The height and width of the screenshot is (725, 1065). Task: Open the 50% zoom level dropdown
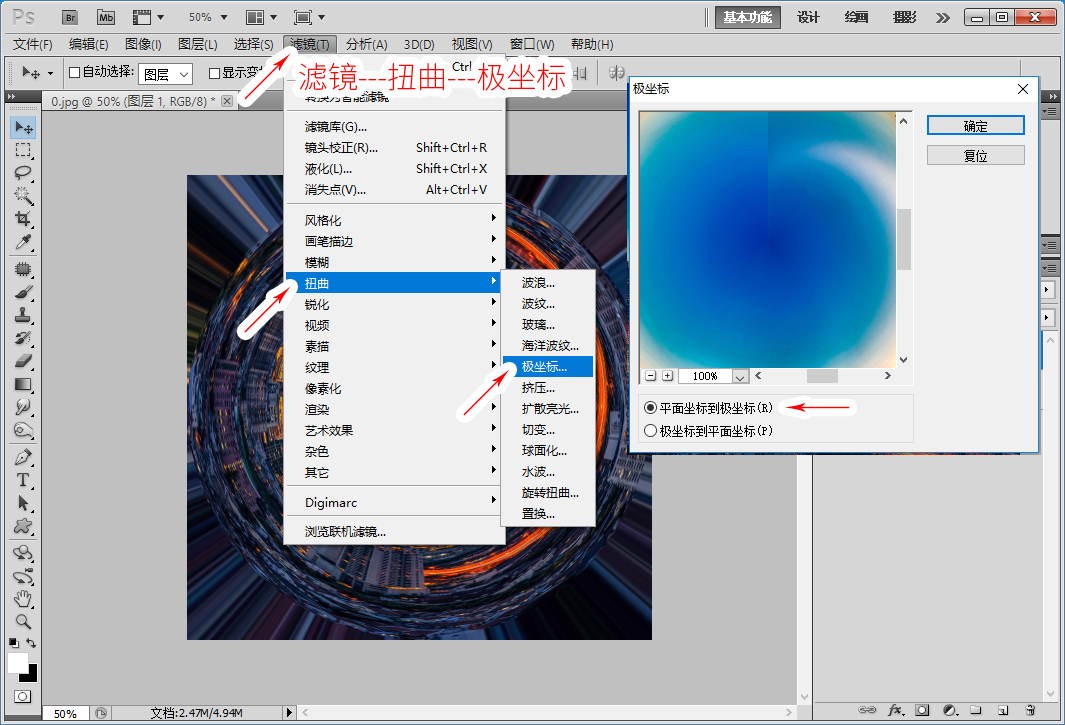(x=224, y=18)
